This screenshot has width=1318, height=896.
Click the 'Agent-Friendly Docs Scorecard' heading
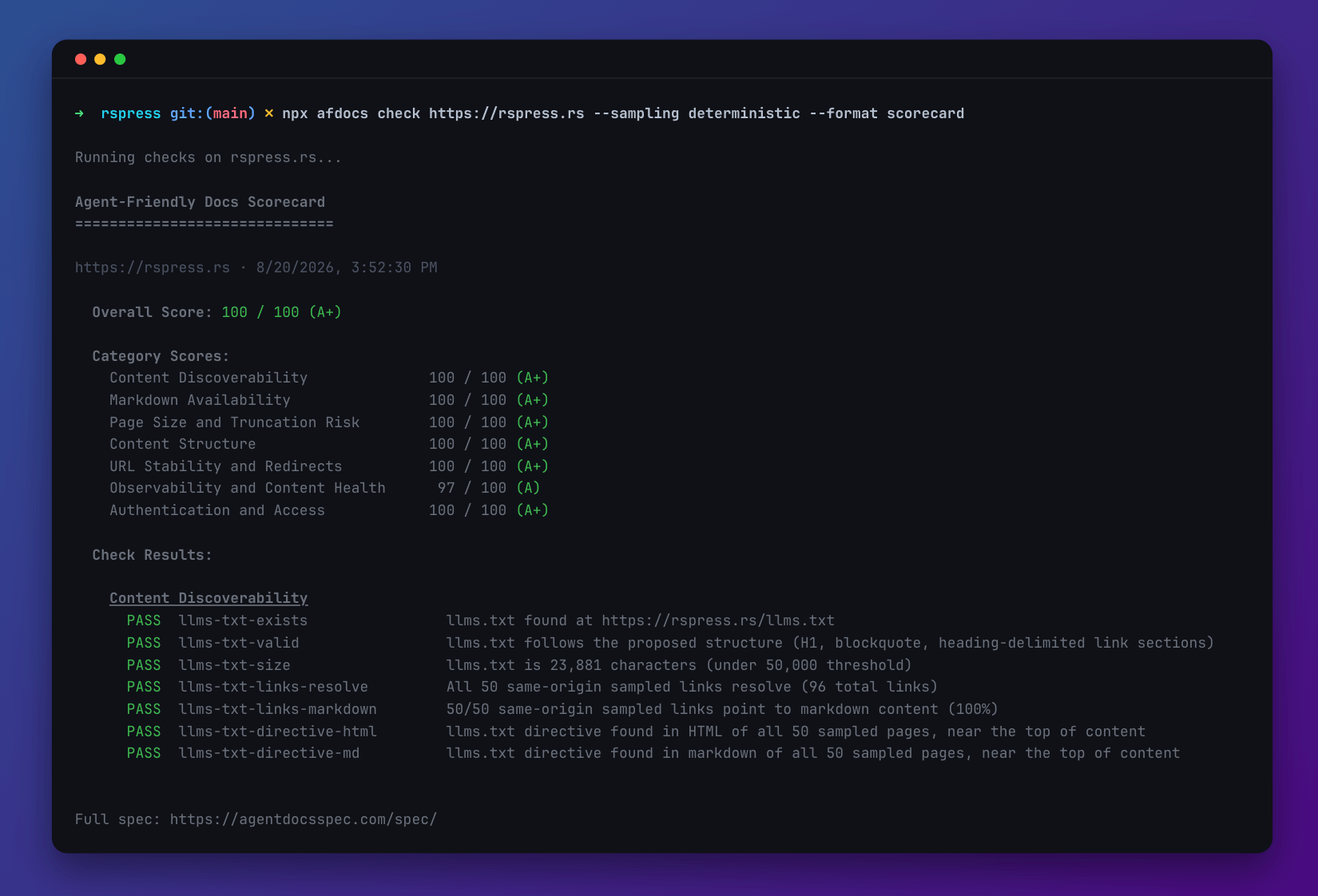point(200,202)
